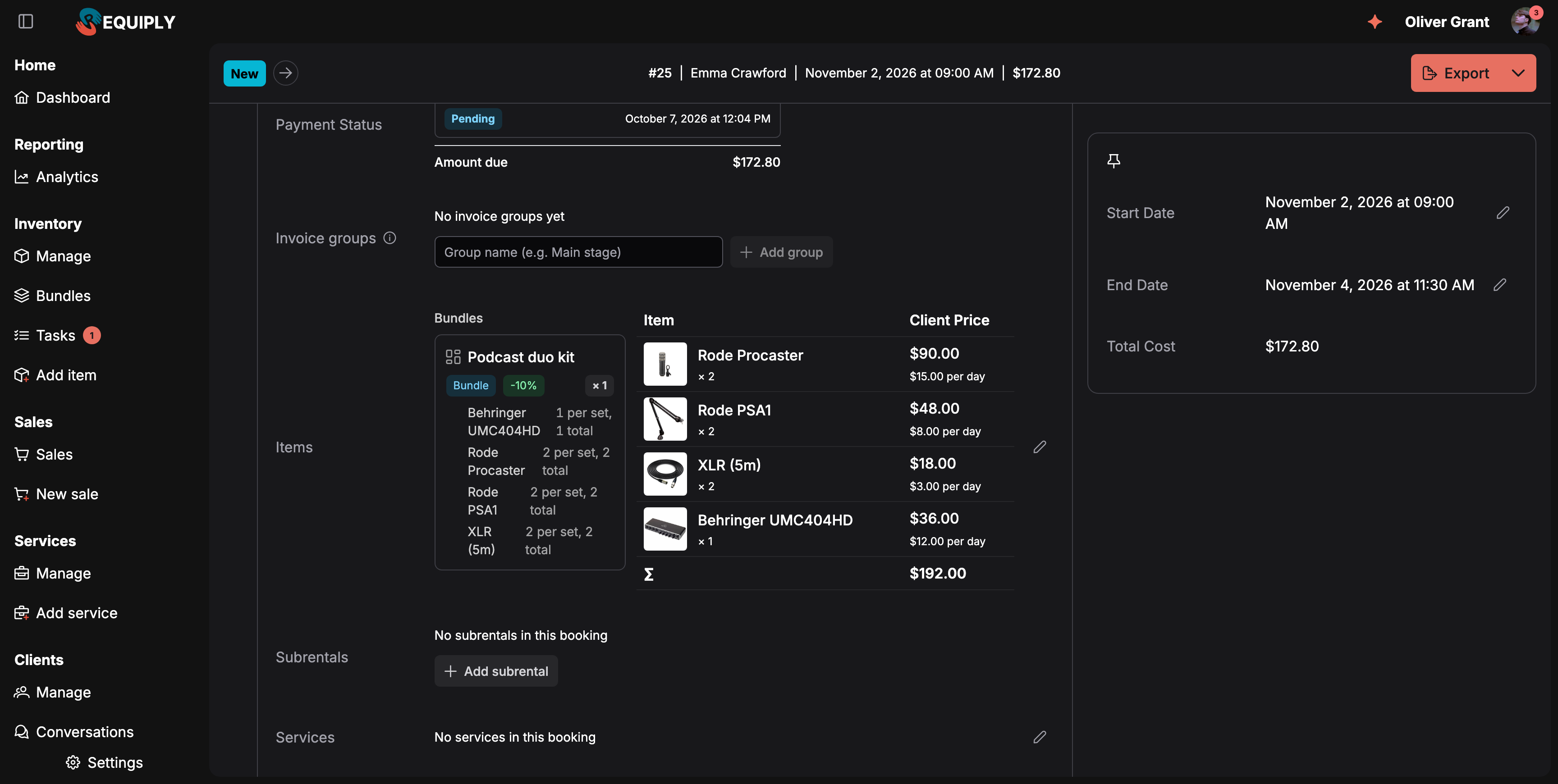
Task: Show the Invoice groups info icon
Action: click(390, 237)
